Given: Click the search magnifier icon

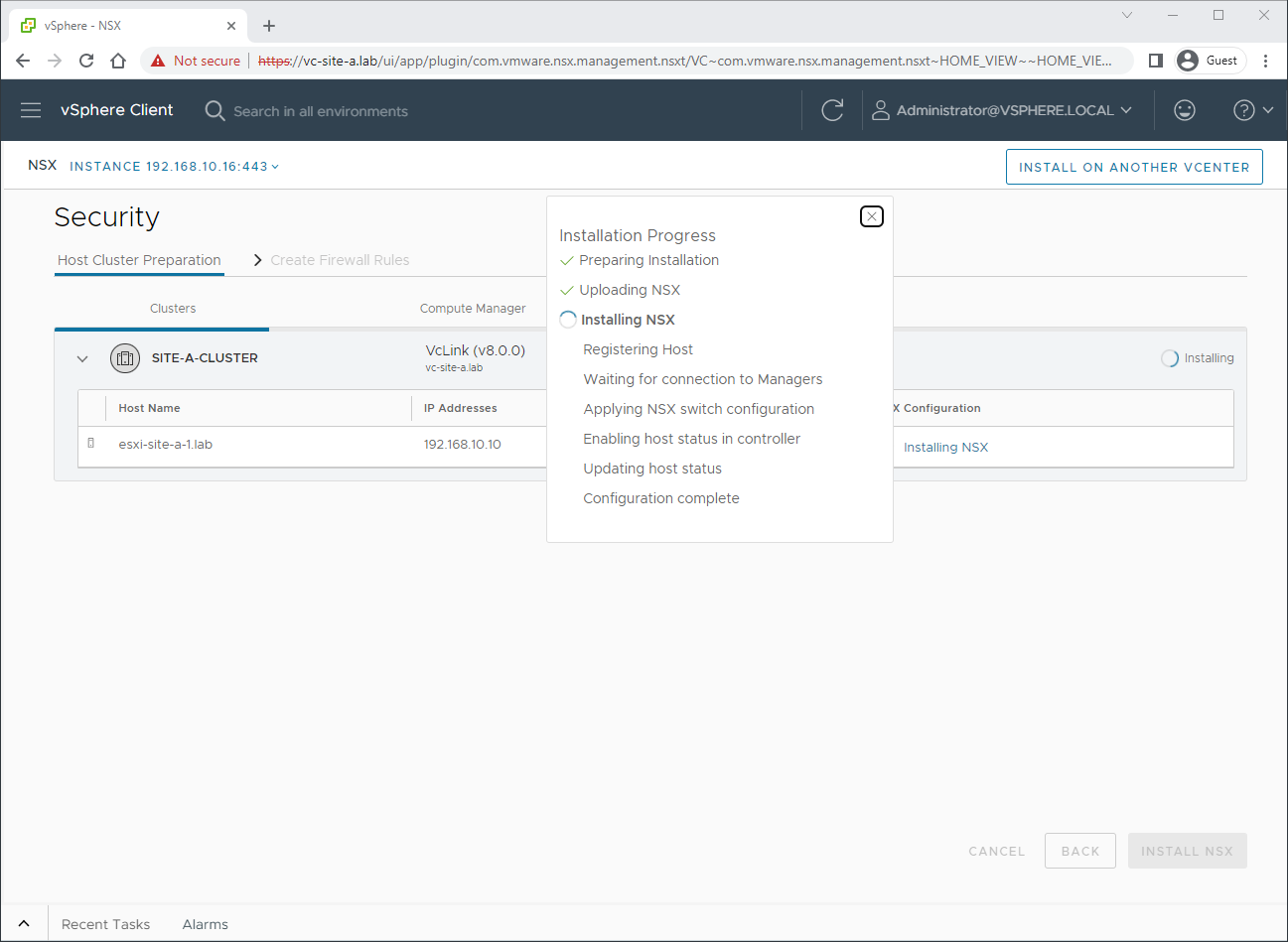Looking at the screenshot, I should pyautogui.click(x=215, y=110).
